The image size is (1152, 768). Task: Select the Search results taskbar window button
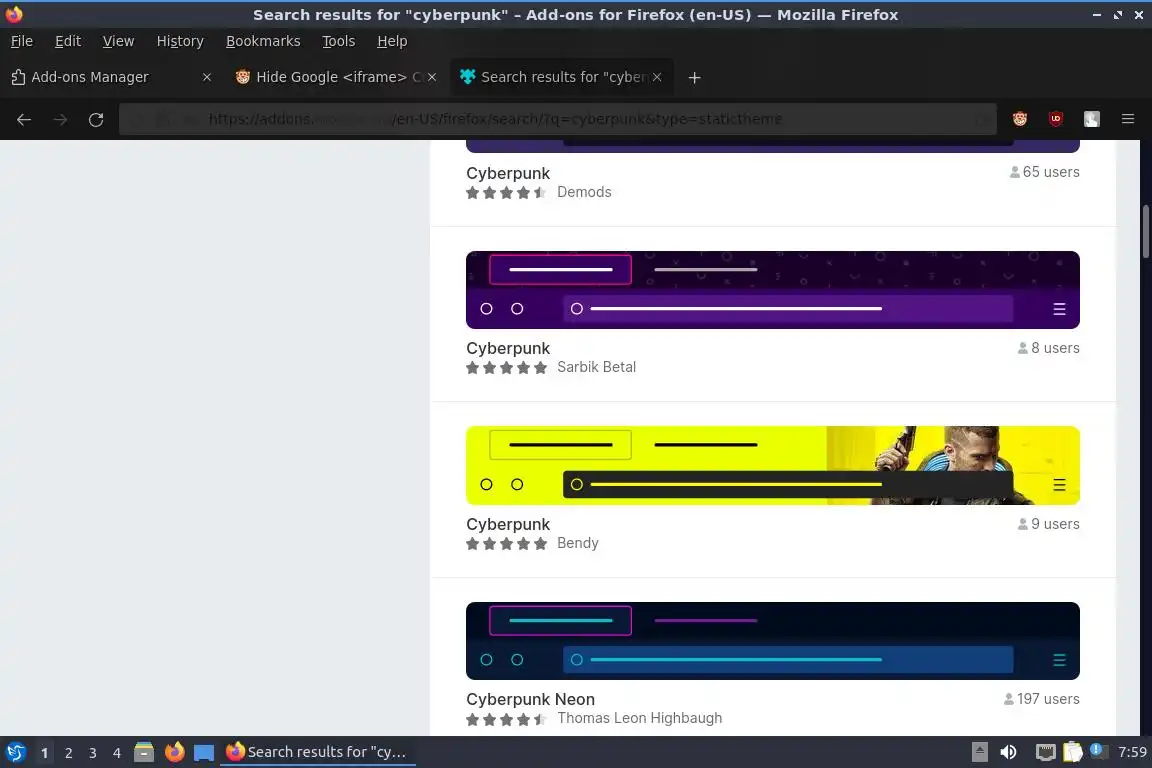(x=317, y=752)
